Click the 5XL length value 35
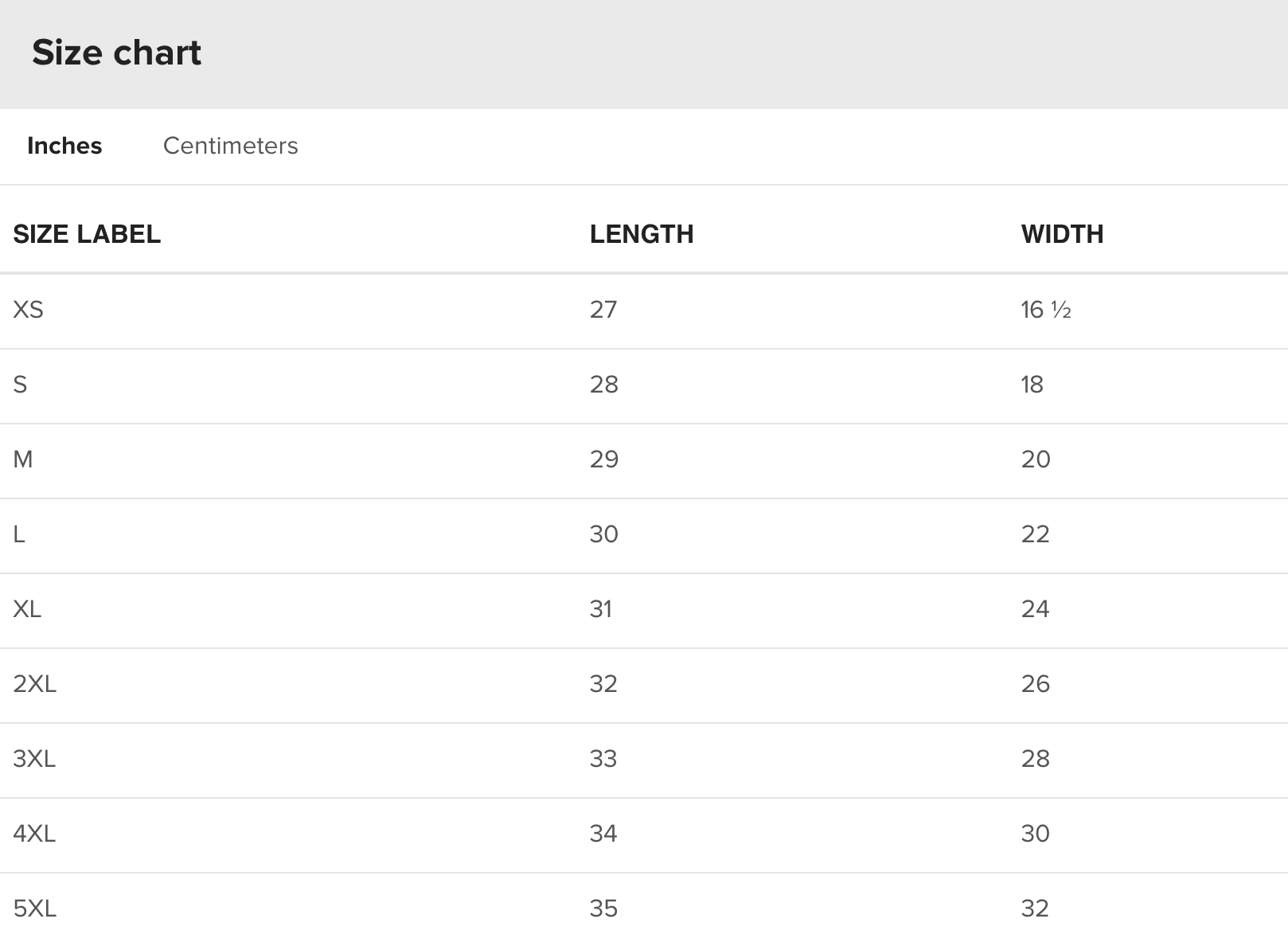1288x946 pixels. [x=603, y=909]
